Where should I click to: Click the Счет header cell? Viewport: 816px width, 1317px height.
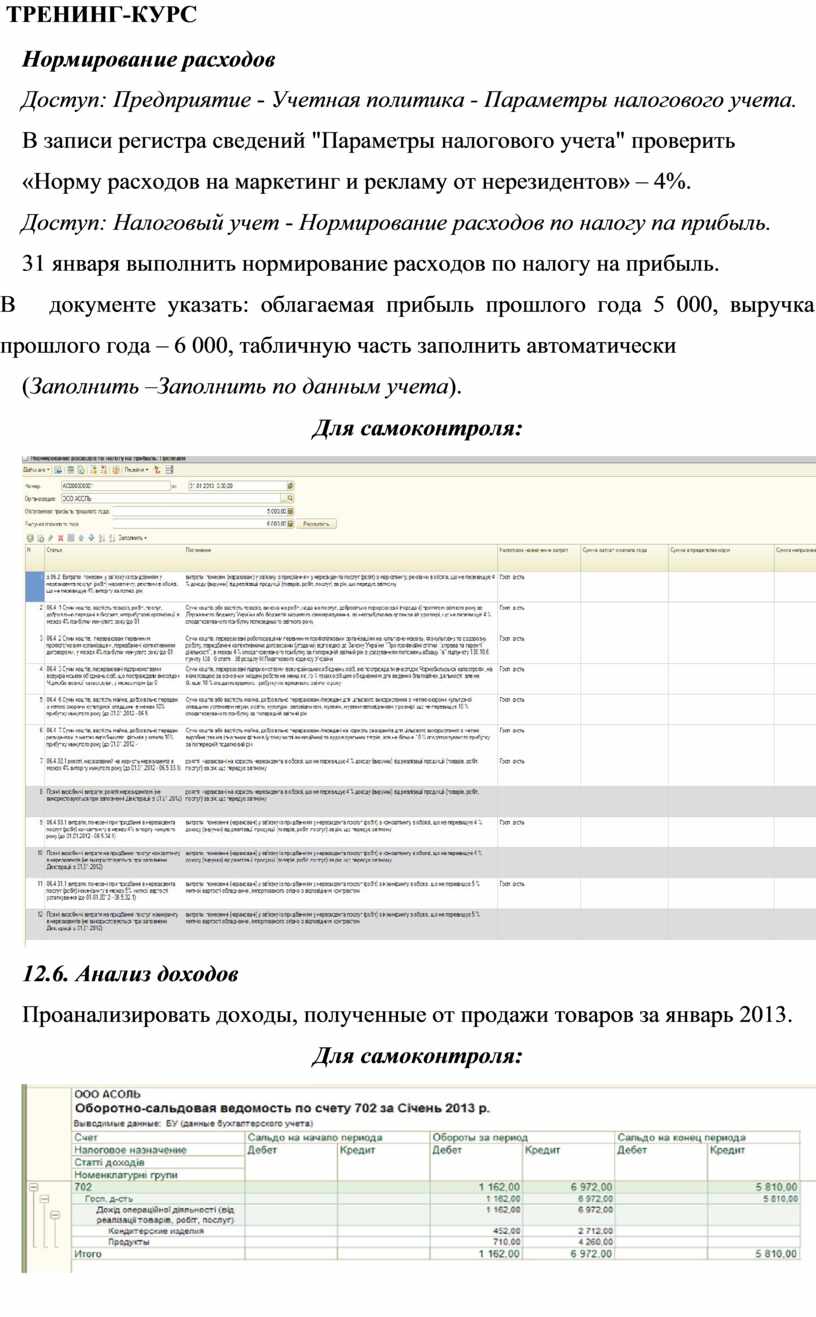158,1138
